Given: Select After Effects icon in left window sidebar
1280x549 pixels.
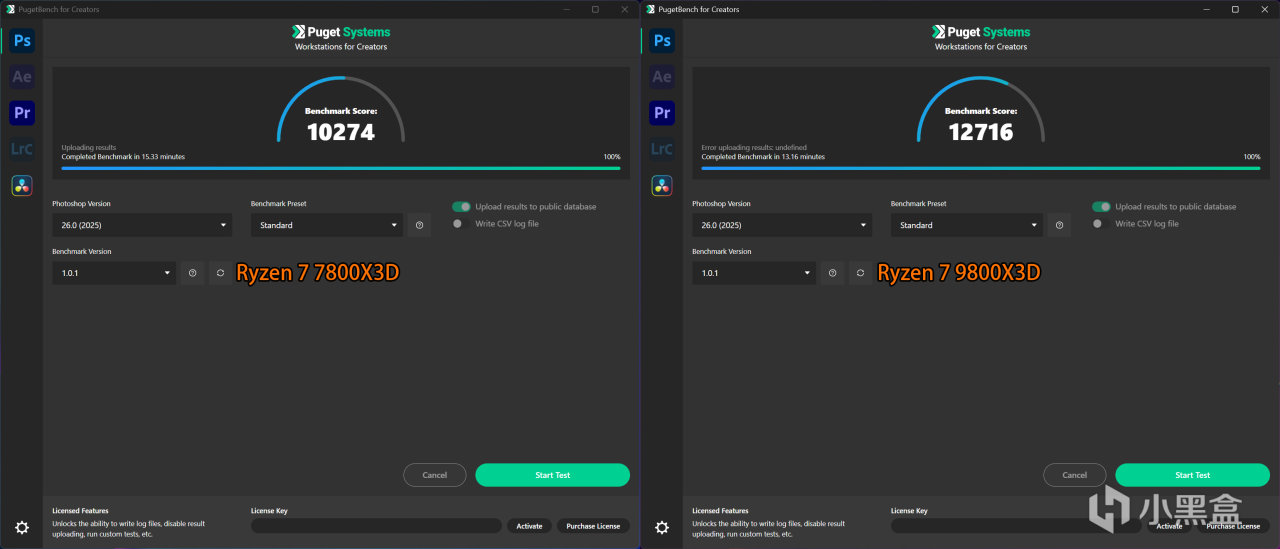Looking at the screenshot, I should coord(22,77).
